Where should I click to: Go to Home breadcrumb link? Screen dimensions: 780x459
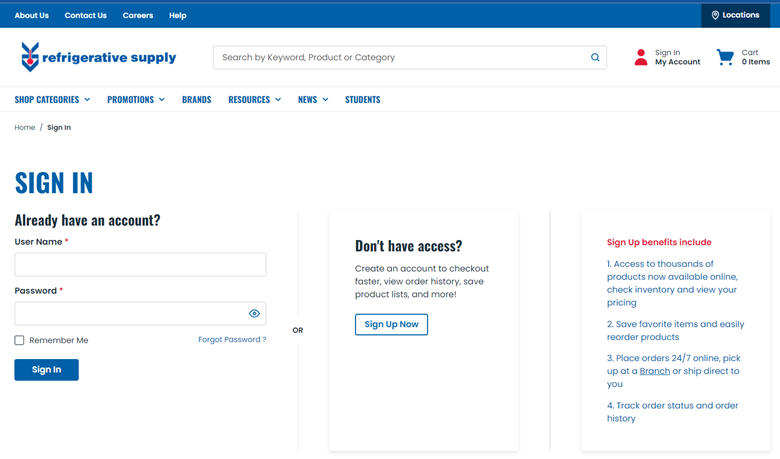tap(25, 127)
